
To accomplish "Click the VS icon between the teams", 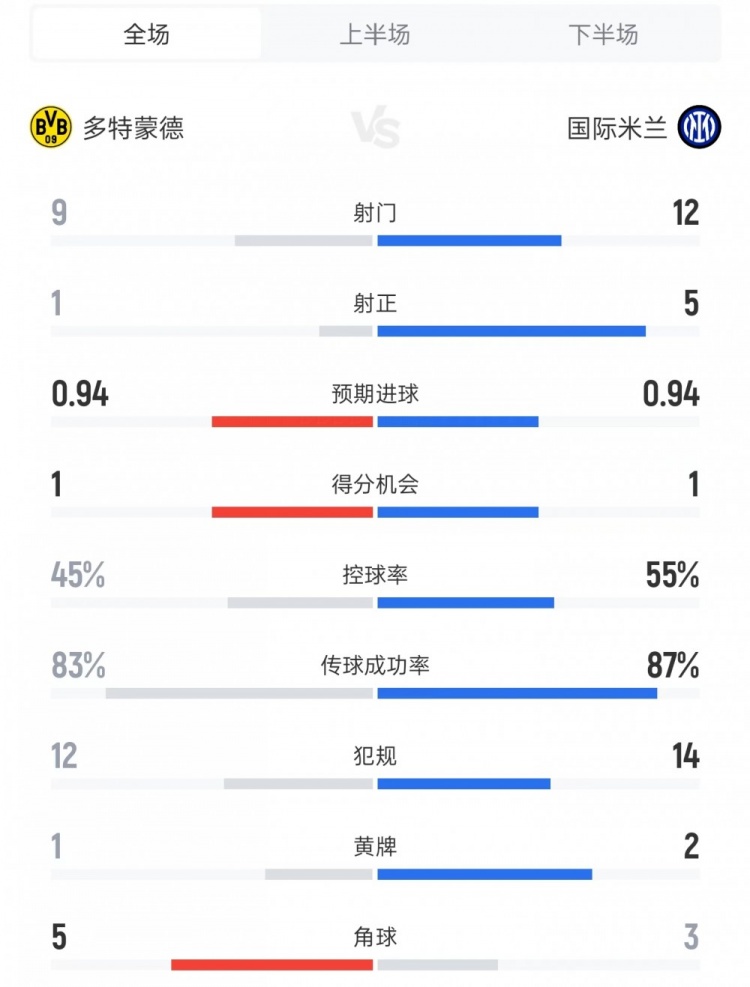I will point(375,130).
